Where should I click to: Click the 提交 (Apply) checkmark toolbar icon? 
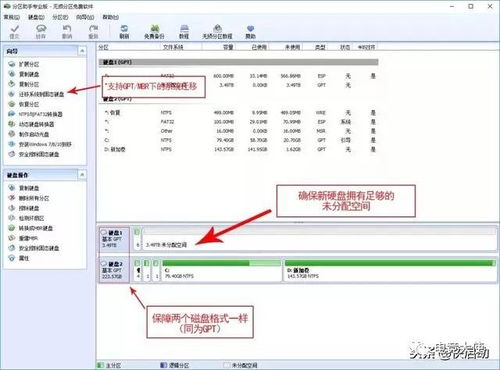click(15, 32)
